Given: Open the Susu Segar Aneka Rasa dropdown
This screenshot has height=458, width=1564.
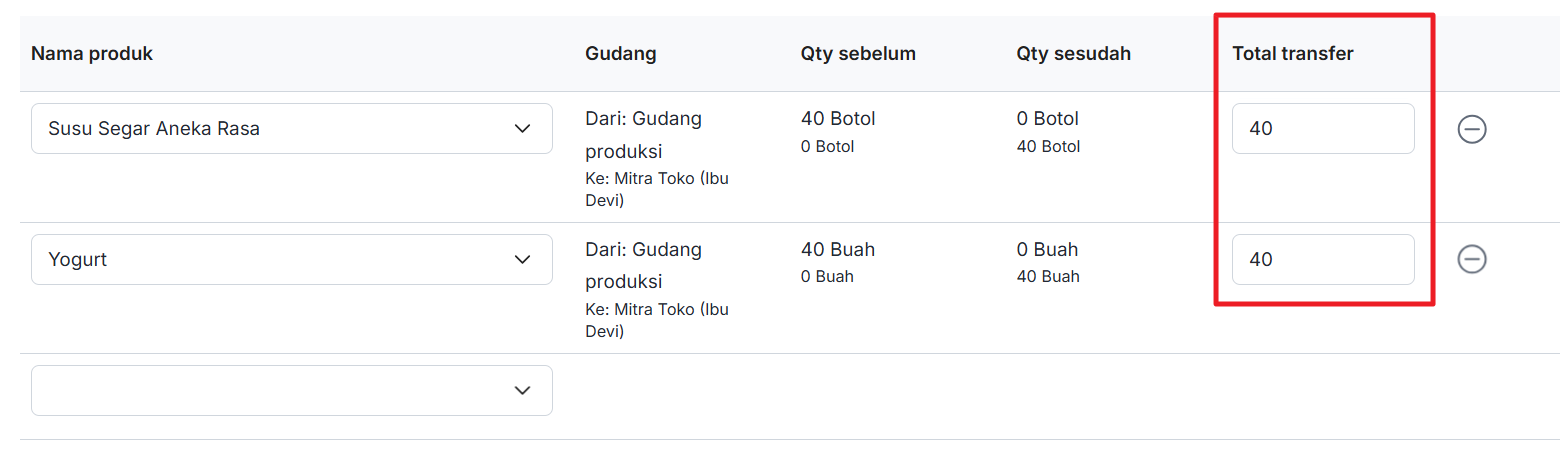Looking at the screenshot, I should pyautogui.click(x=291, y=129).
